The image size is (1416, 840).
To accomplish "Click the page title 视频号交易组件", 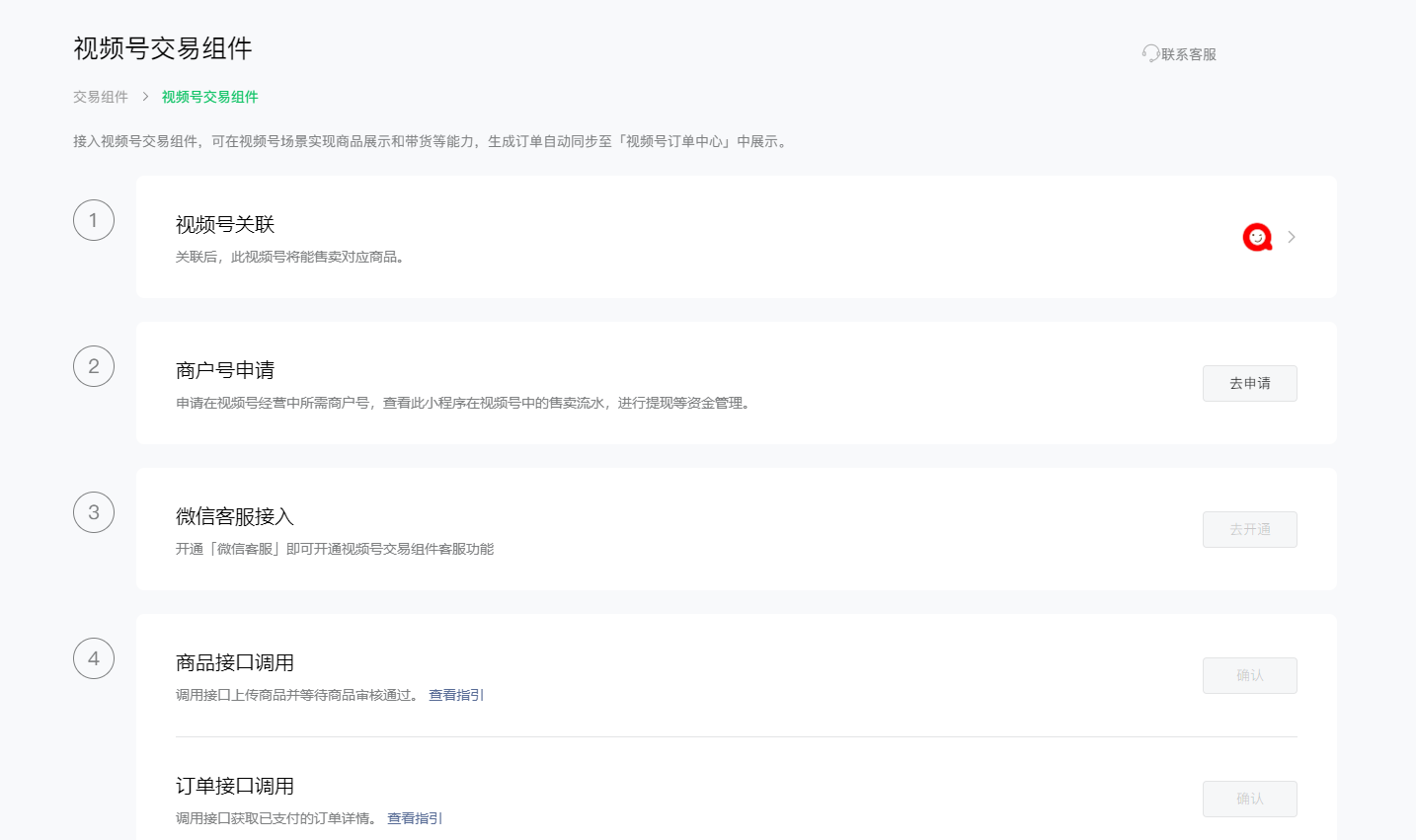I will tap(163, 48).
